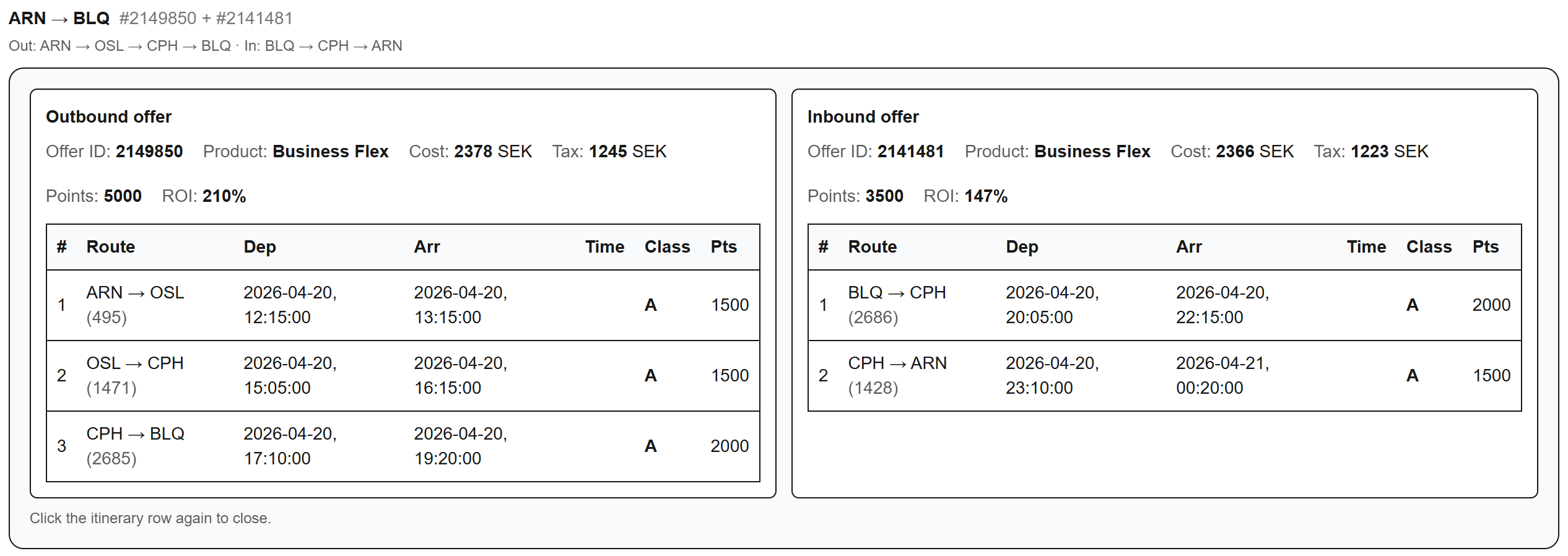Click the ARN → BLQ itinerary title
The height and width of the screenshot is (556, 1568).
pos(59,19)
